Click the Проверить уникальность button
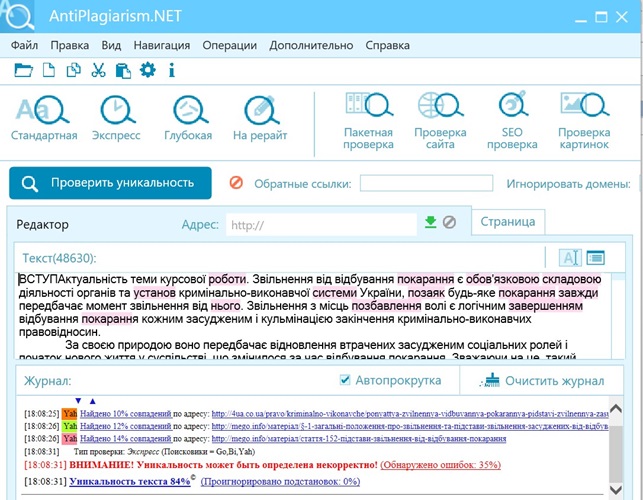The height and width of the screenshot is (500, 643). click(x=110, y=183)
